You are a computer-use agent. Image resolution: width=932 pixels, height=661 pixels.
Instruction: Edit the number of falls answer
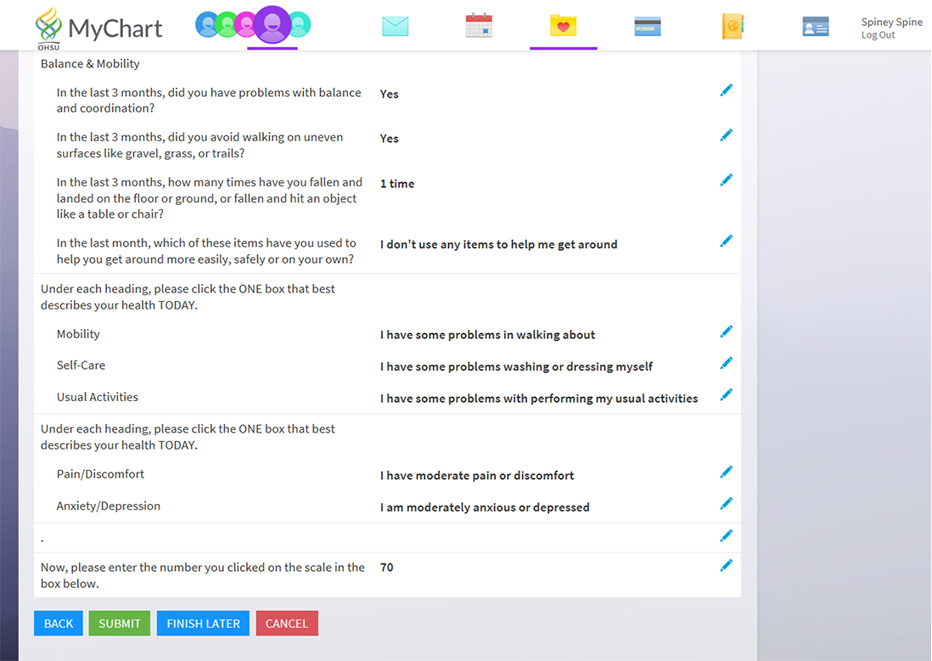click(x=726, y=180)
